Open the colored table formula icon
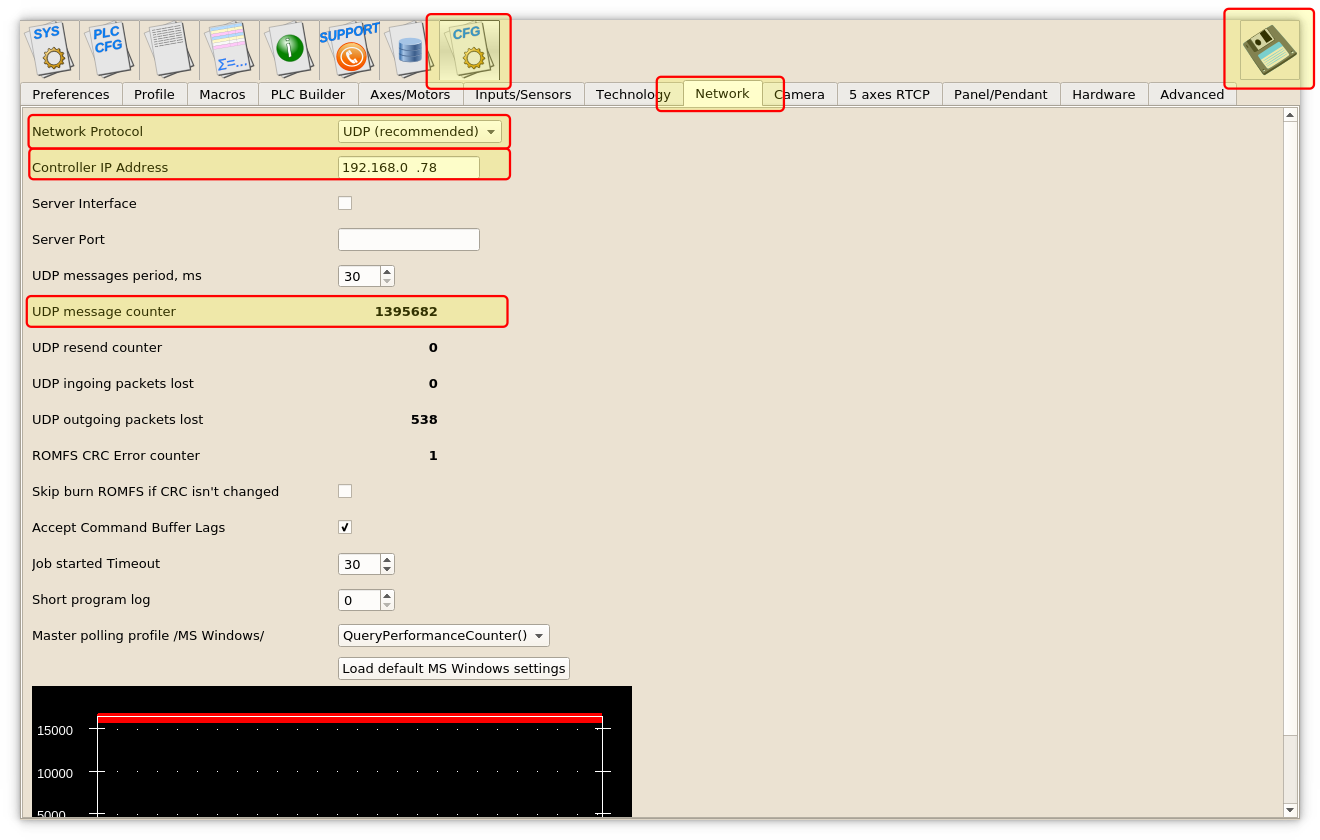This screenshot has width=1320, height=840. coord(229,49)
